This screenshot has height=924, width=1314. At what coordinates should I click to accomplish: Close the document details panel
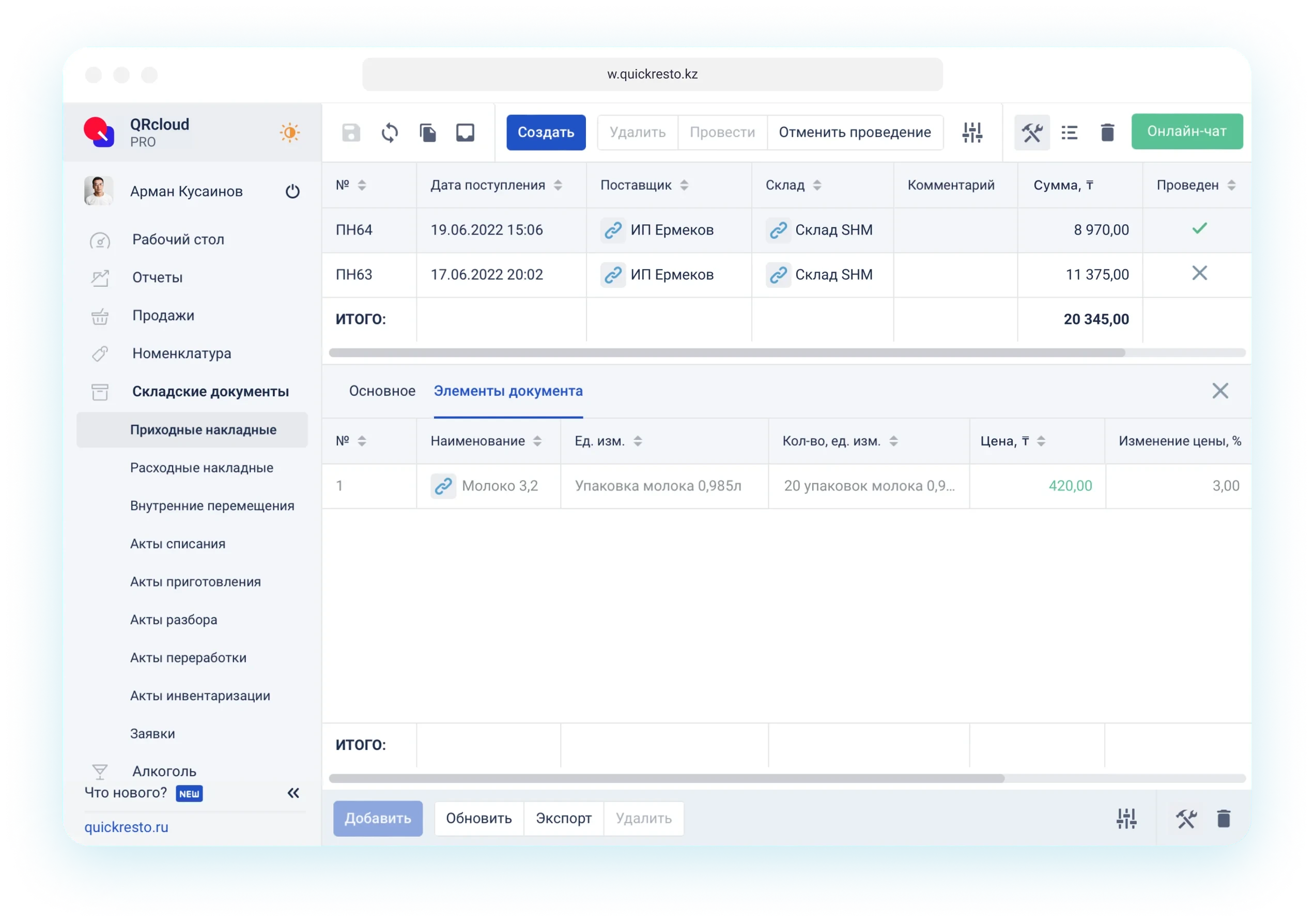[1219, 391]
